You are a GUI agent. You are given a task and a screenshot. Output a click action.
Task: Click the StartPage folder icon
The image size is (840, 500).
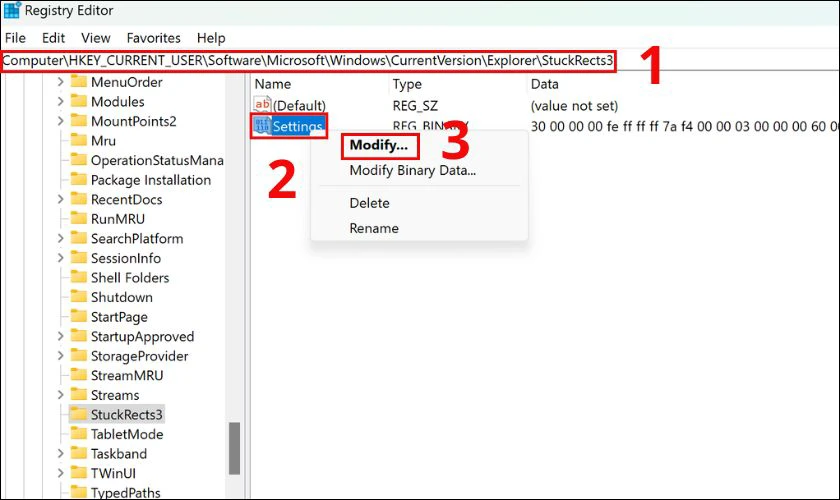coord(79,316)
